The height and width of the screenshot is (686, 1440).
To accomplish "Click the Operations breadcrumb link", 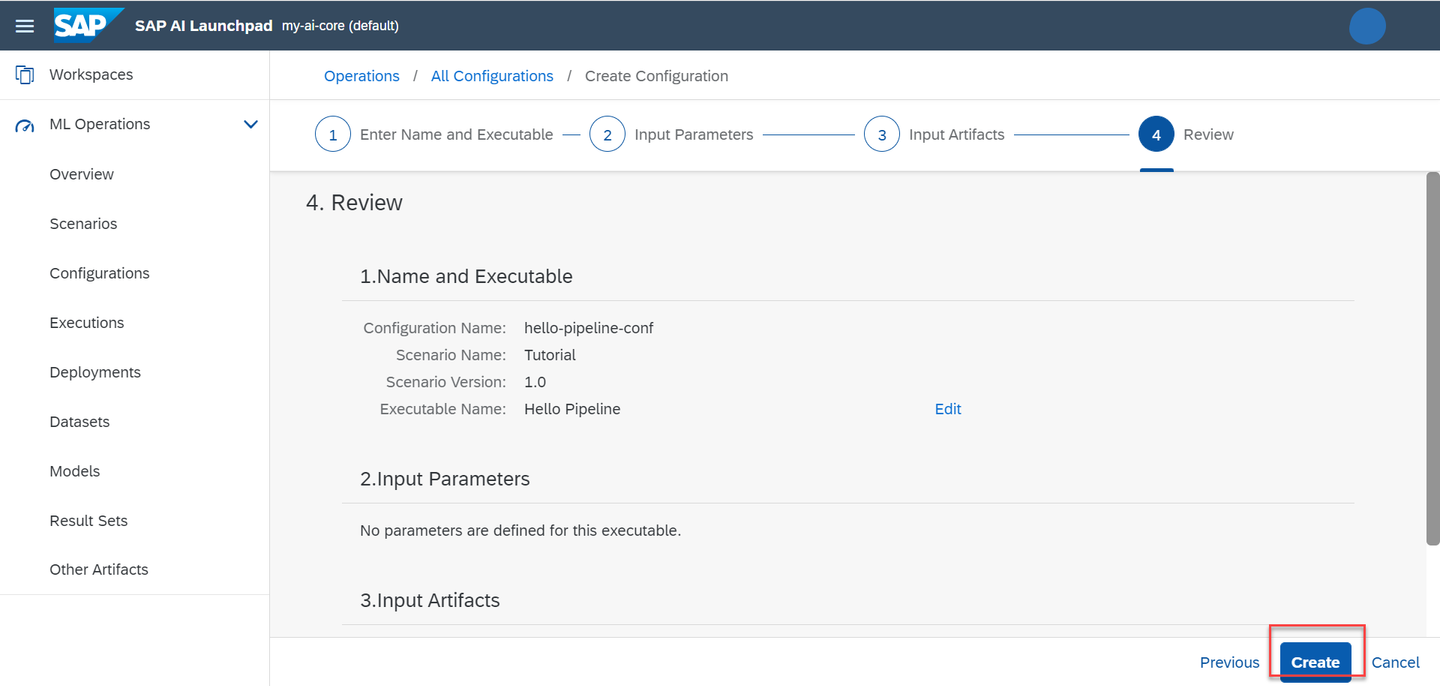I will 362,76.
